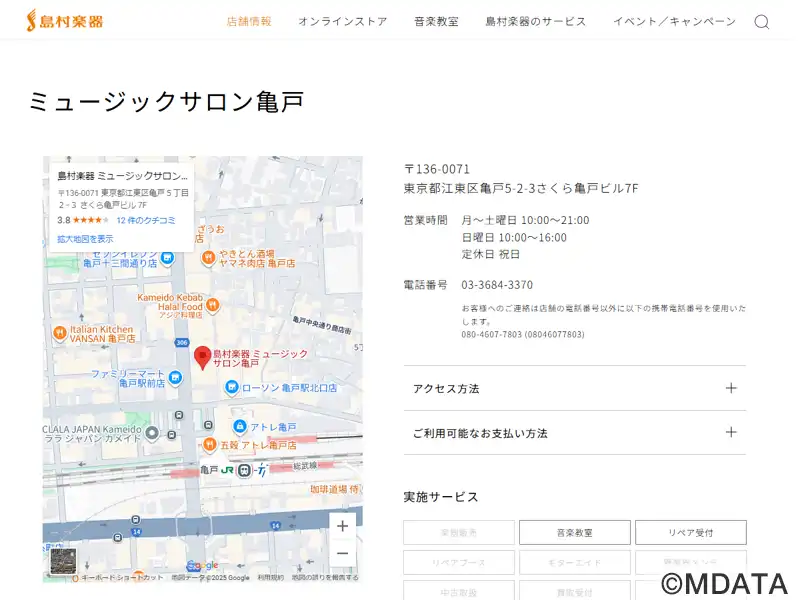Zoom out the map with minus button

click(342, 553)
